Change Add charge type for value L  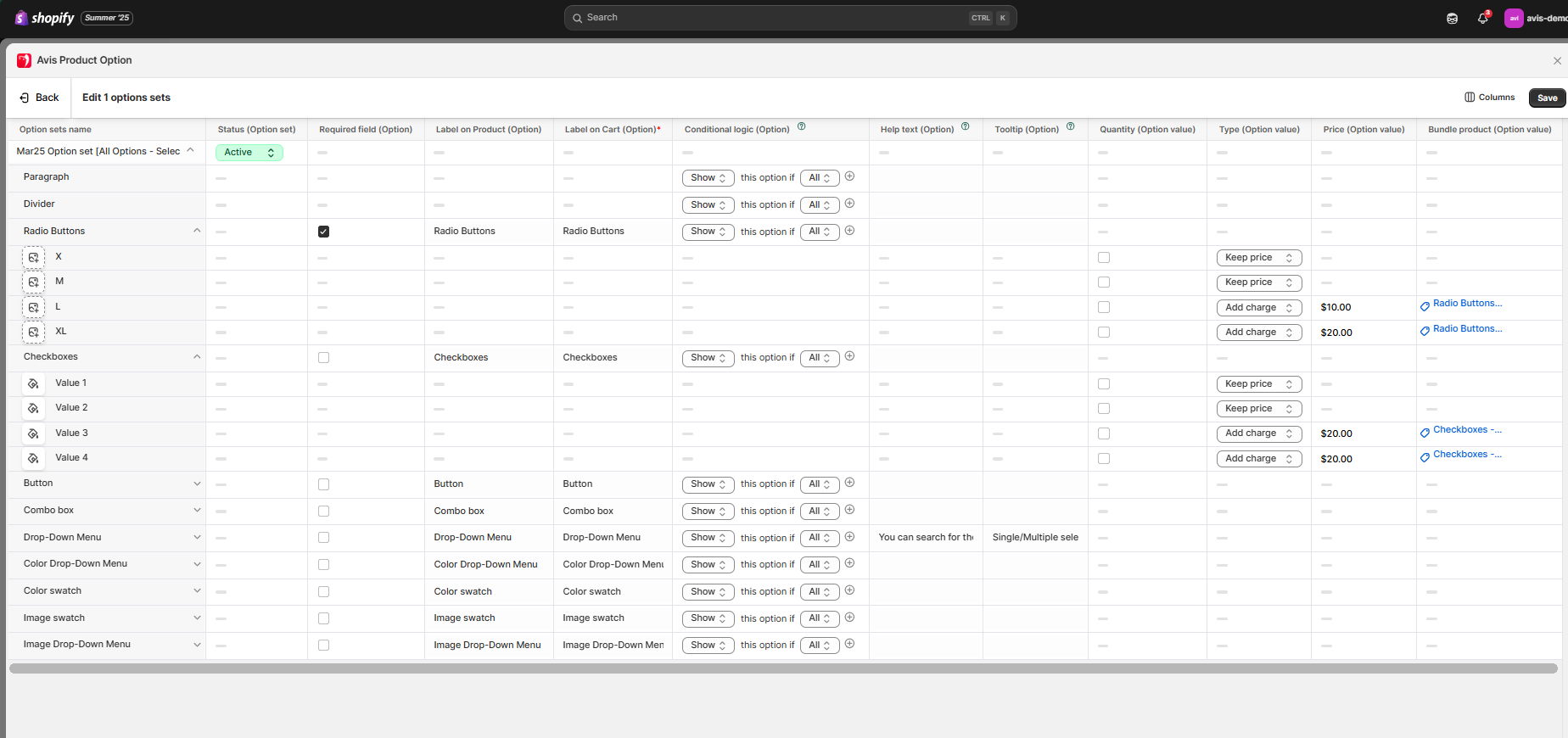click(1258, 308)
